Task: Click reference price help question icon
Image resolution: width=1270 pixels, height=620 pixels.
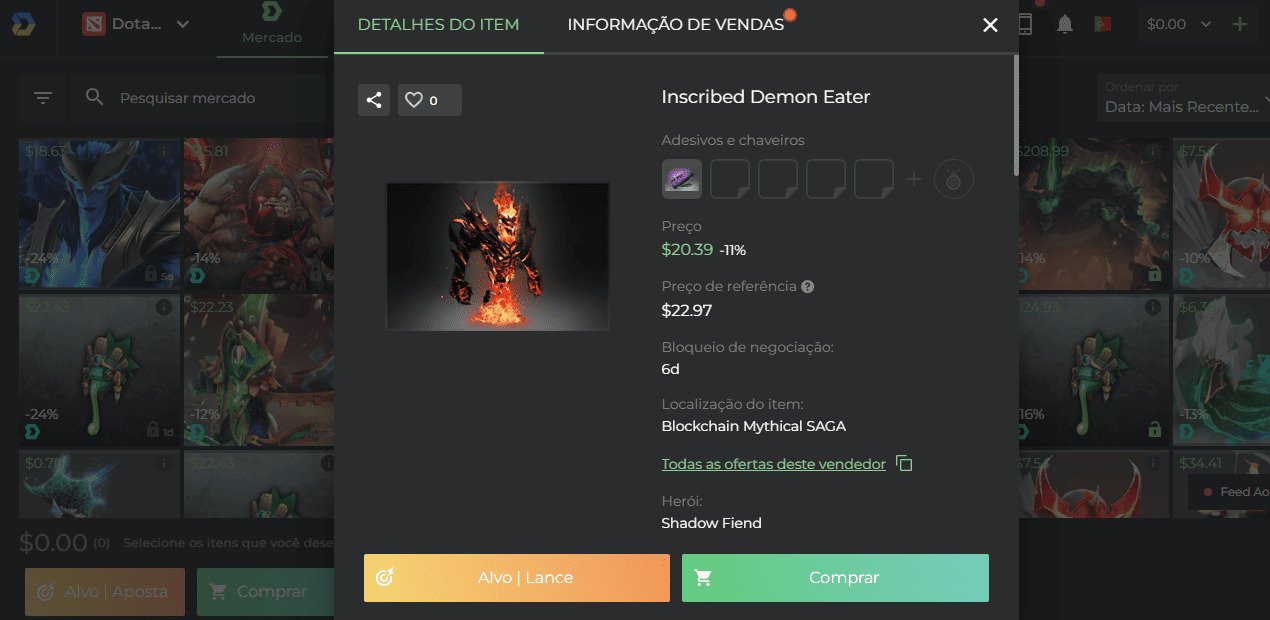Action: click(808, 286)
